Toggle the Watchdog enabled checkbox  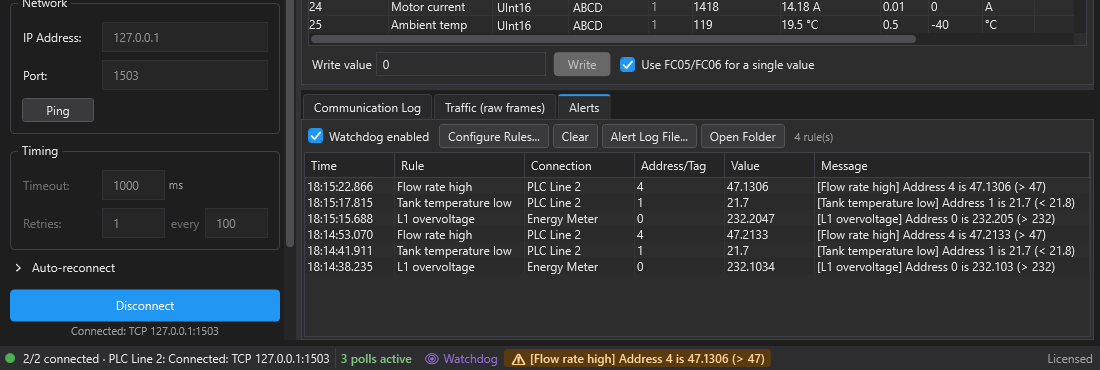click(316, 136)
